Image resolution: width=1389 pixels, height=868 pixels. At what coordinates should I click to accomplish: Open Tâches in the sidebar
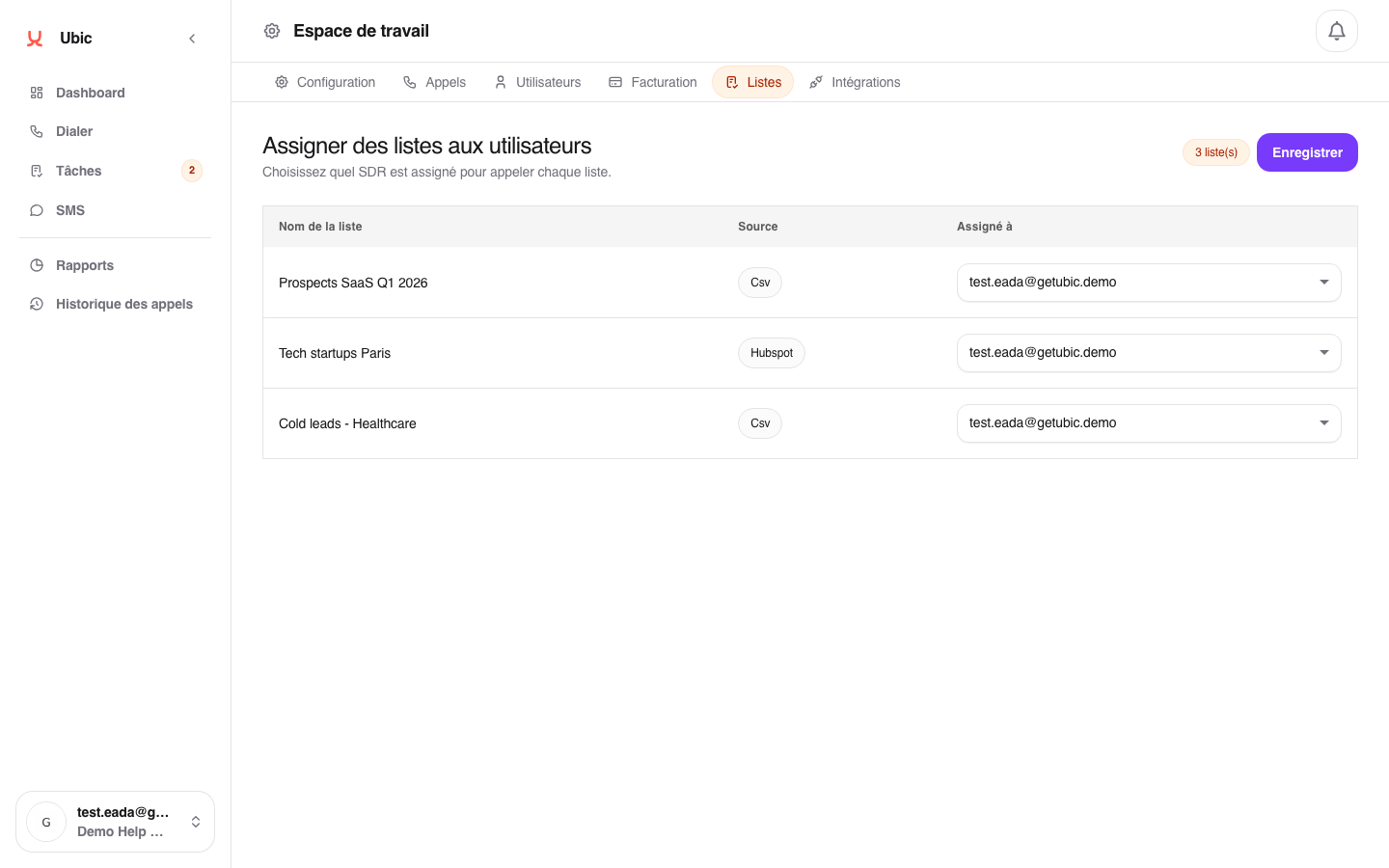click(x=79, y=171)
